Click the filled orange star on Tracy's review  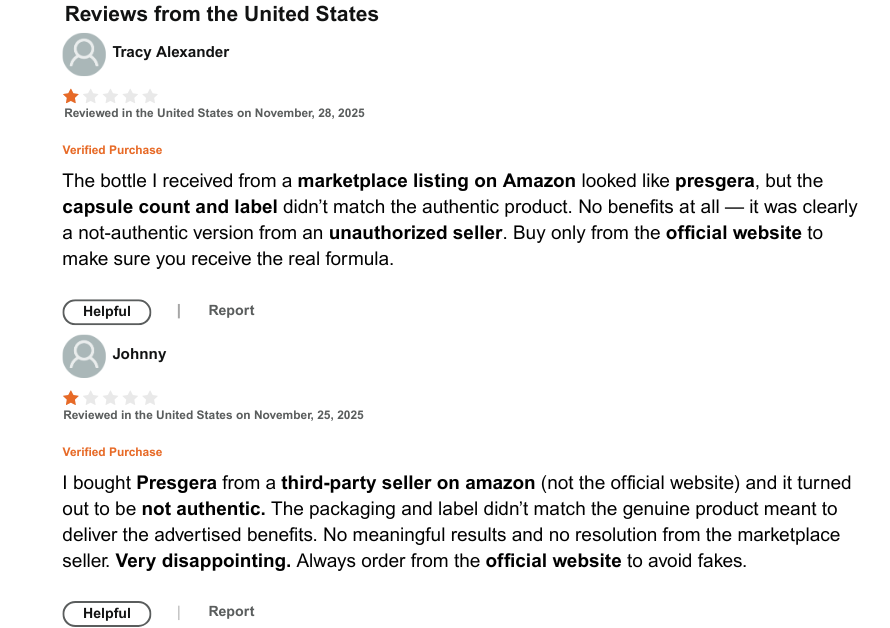[71, 96]
